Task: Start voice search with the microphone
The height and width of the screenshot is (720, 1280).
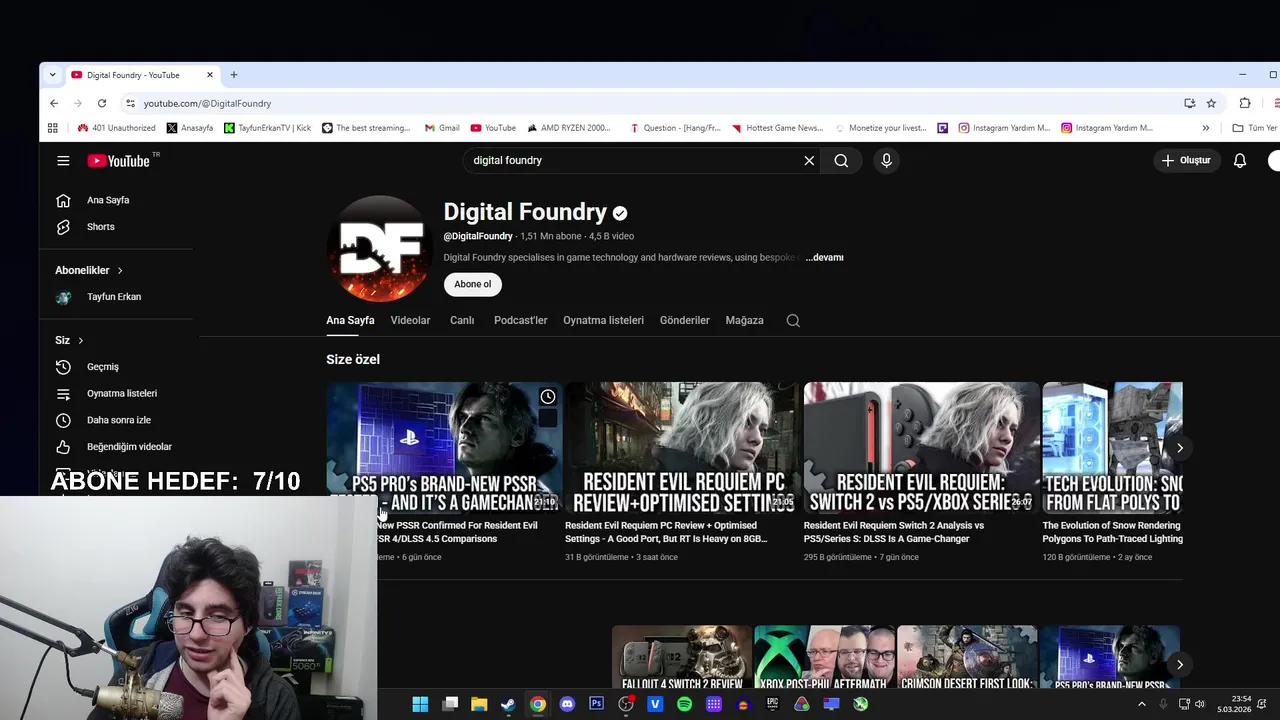Action: pyautogui.click(x=886, y=160)
